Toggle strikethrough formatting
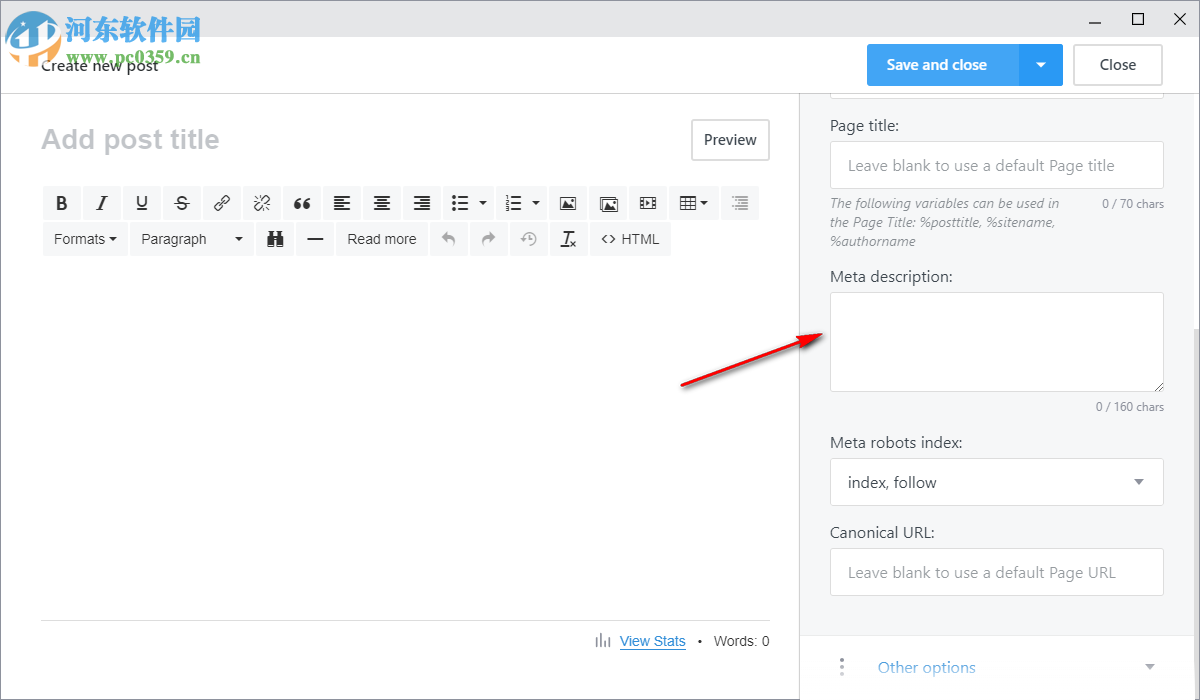 coord(182,203)
